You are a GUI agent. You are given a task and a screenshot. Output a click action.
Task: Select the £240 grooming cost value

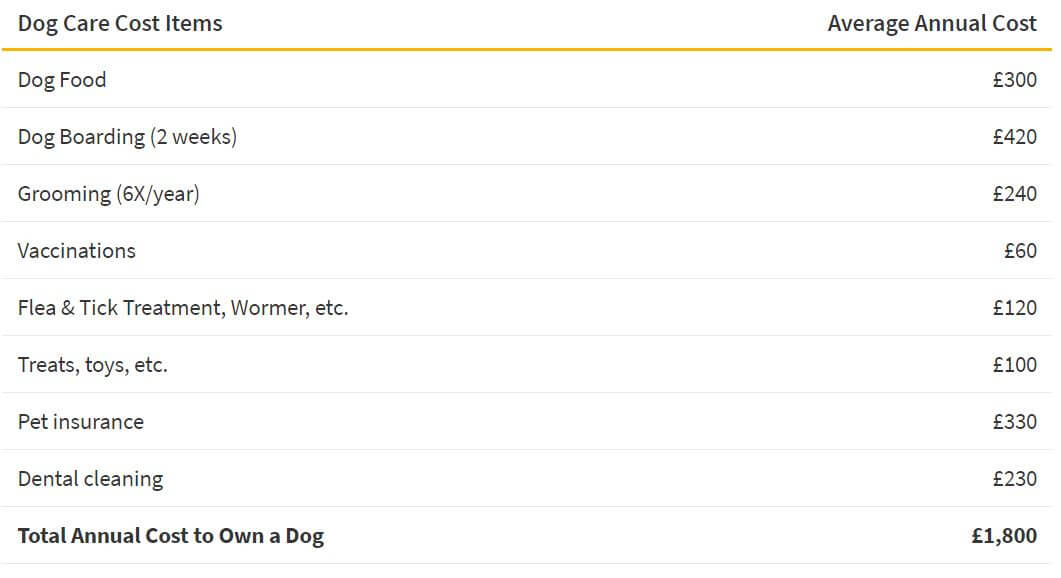[x=1014, y=194]
